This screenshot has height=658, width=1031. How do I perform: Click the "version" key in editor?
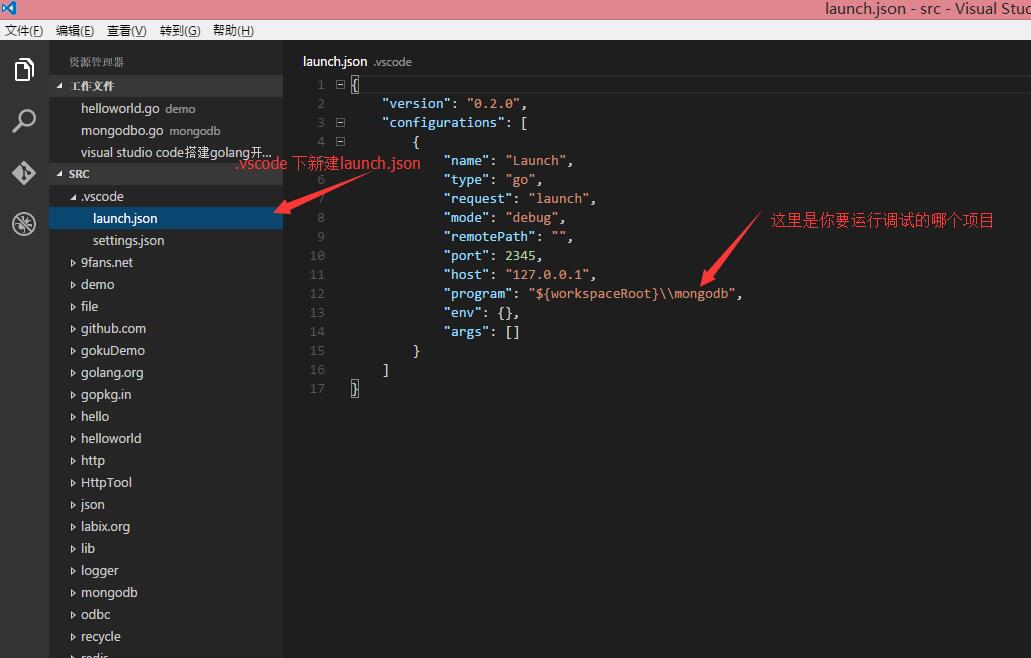pyautogui.click(x=417, y=104)
